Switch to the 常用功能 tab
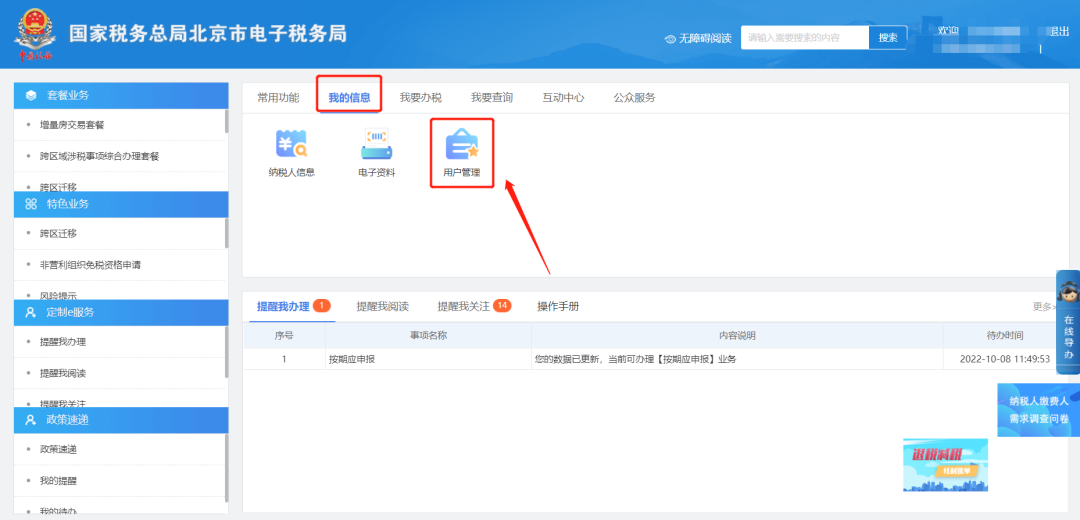This screenshot has width=1080, height=520. (278, 98)
